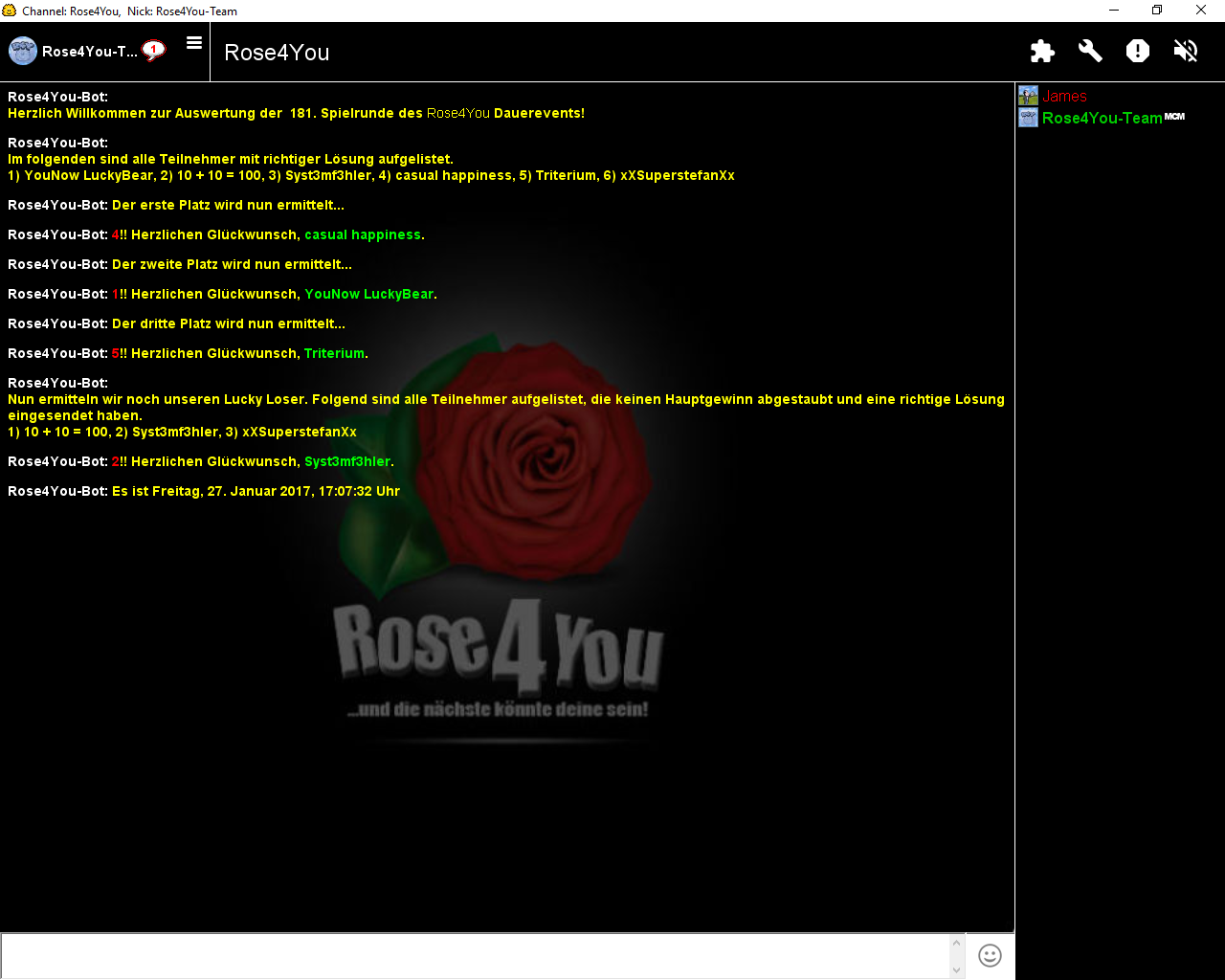Click lucky loser name Syst3mf3hler
This screenshot has height=980, width=1225.
tap(346, 461)
